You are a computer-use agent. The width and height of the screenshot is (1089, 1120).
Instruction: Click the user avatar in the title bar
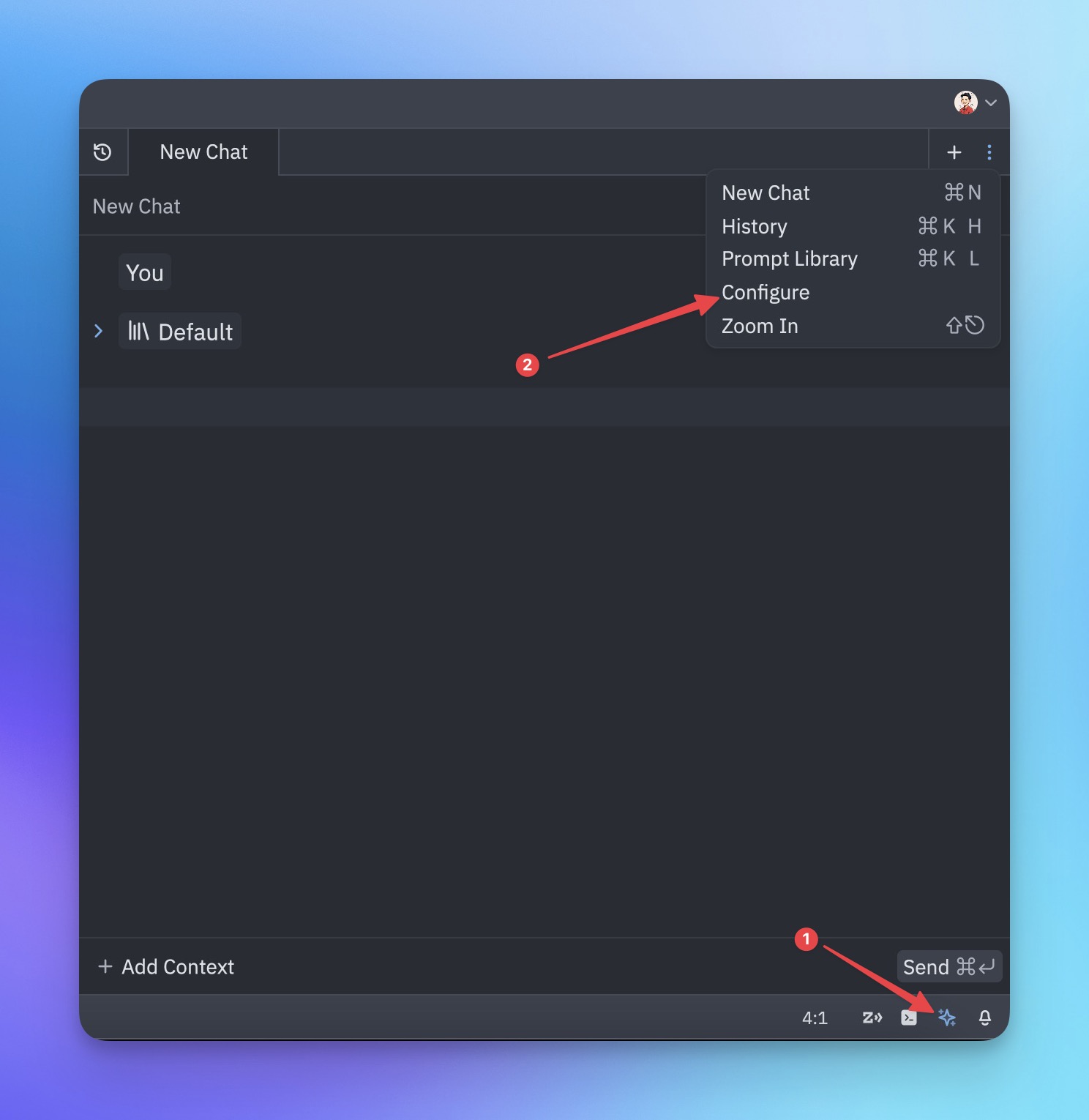(x=966, y=102)
